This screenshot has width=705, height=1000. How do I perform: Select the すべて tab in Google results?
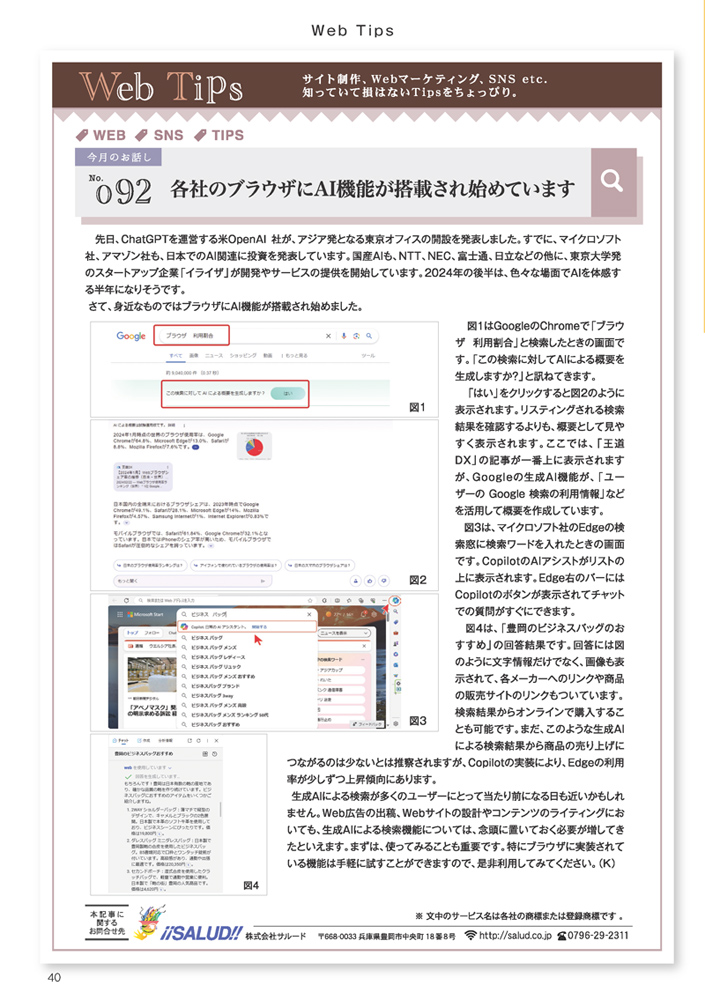pyautogui.click(x=175, y=356)
